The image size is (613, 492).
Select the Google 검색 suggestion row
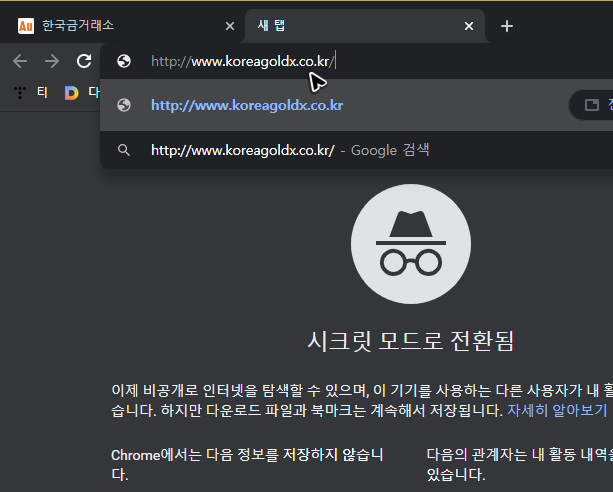click(357, 150)
